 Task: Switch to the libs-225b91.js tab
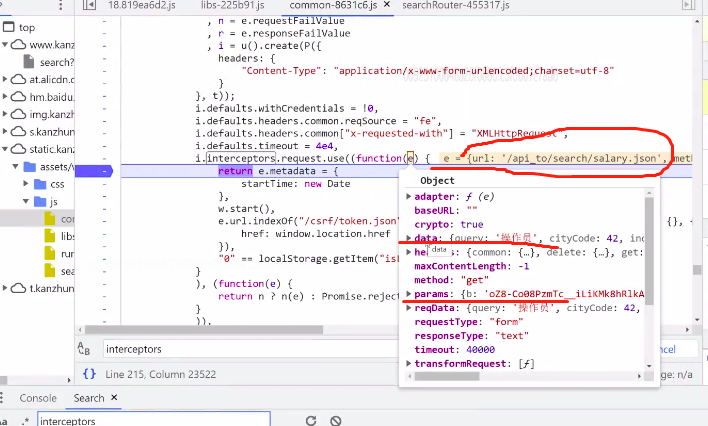(233, 5)
